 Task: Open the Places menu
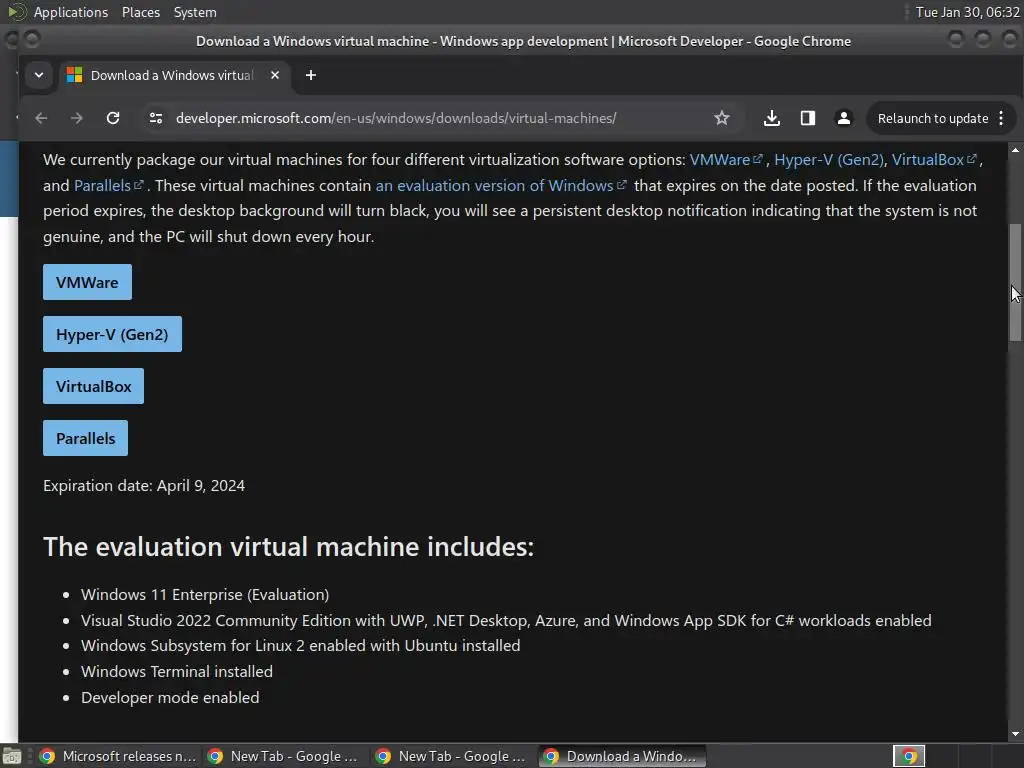tap(140, 12)
